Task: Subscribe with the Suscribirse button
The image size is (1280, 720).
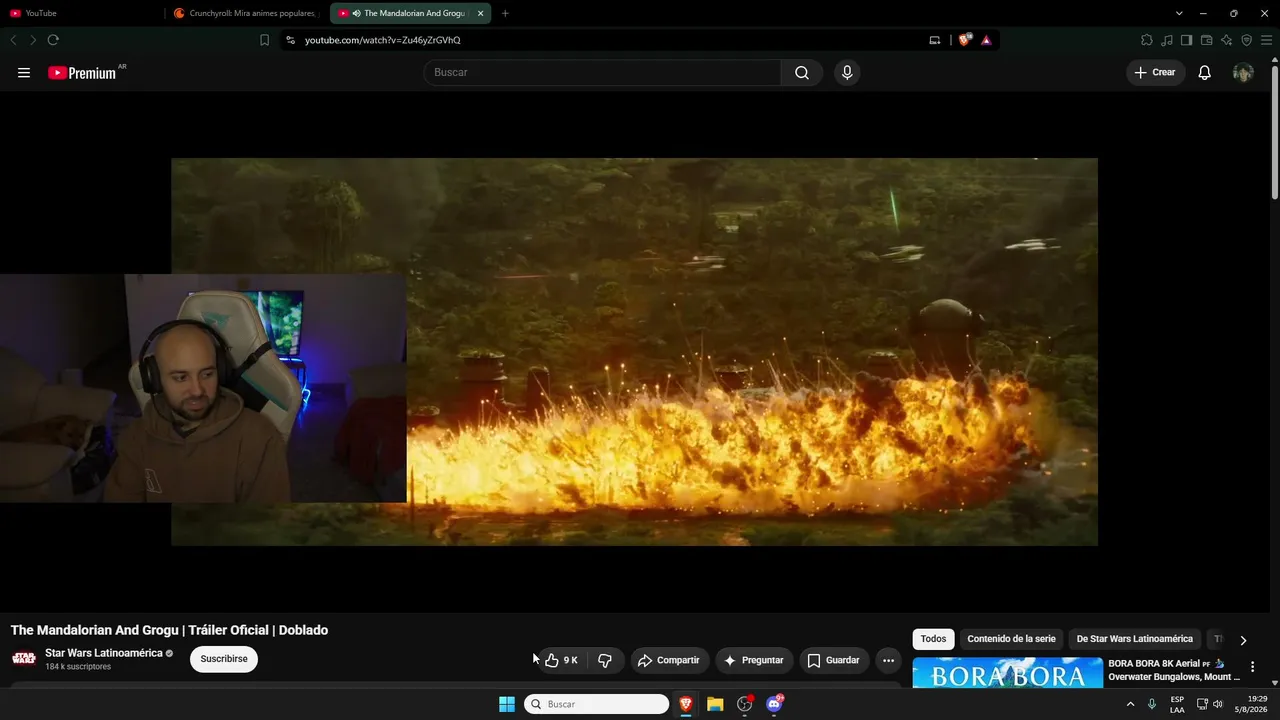Action: click(224, 659)
